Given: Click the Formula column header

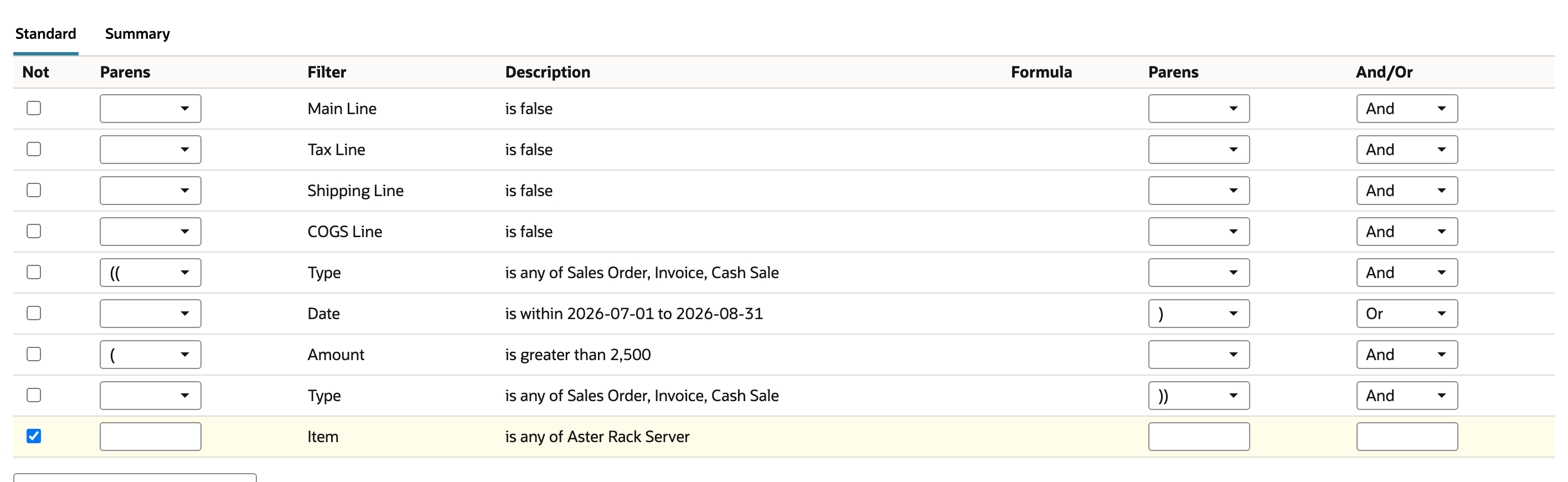Looking at the screenshot, I should 1041,72.
